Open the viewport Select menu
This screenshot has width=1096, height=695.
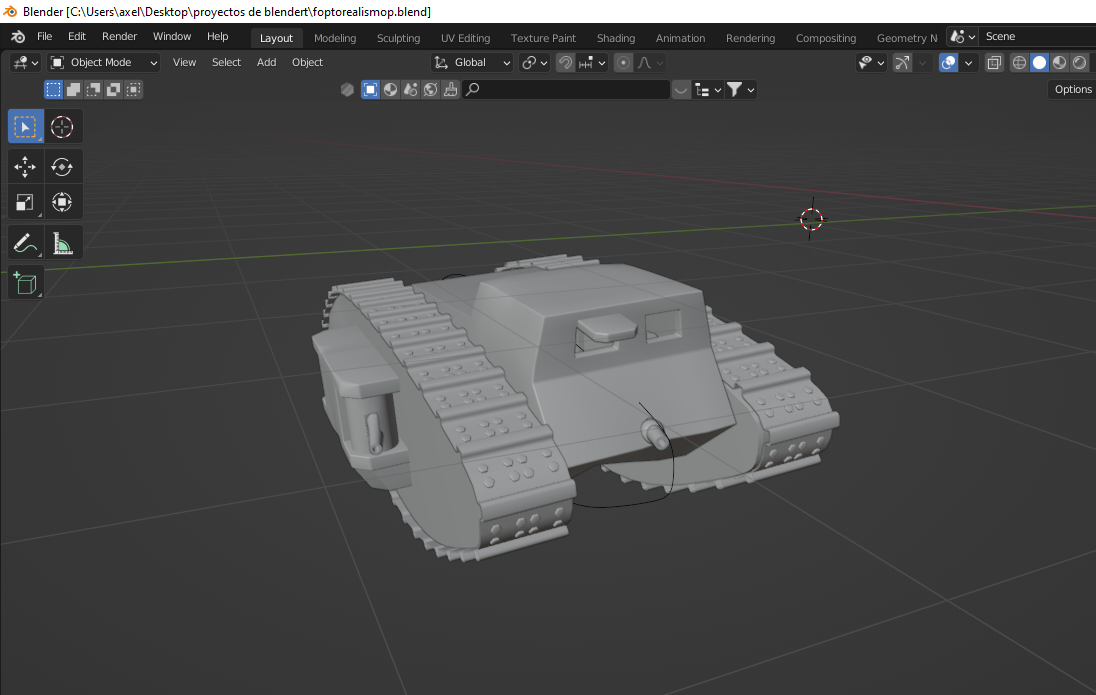226,62
